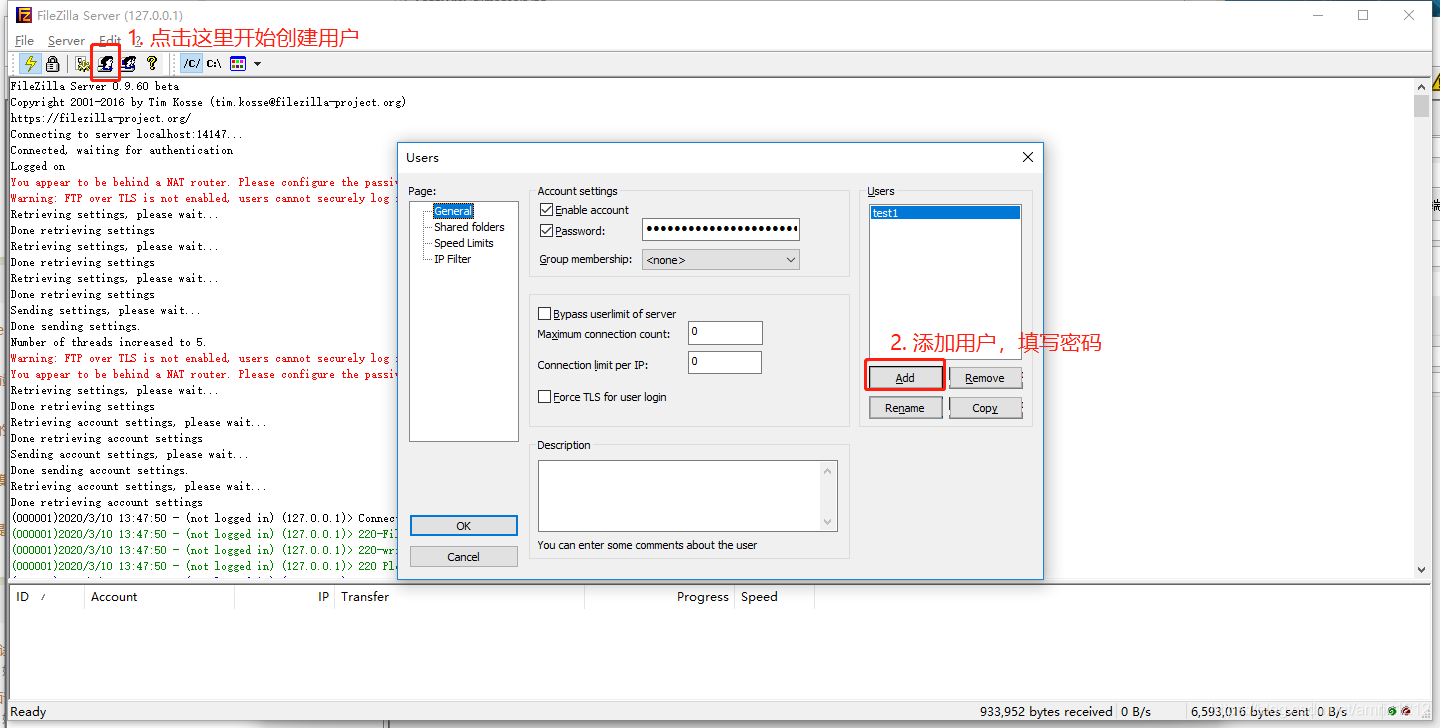Click the Account column header
1440x728 pixels.
[x=159, y=597]
